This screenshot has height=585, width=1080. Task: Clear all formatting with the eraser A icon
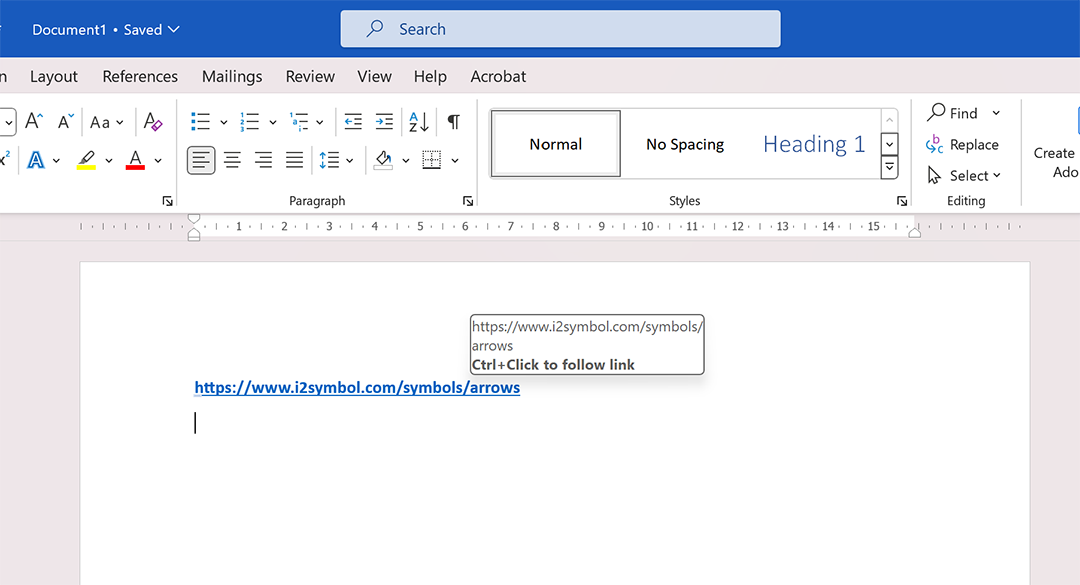pos(153,121)
